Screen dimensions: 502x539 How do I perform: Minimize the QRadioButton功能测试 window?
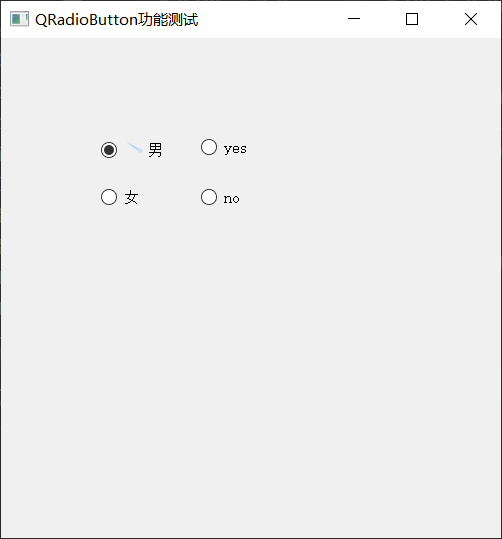(x=354, y=19)
